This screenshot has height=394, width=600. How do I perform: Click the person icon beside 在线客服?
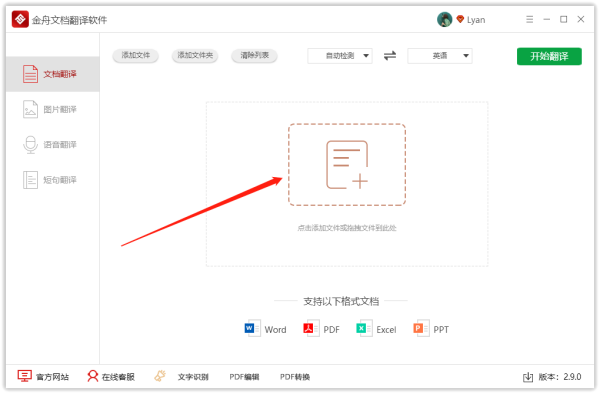(x=93, y=376)
